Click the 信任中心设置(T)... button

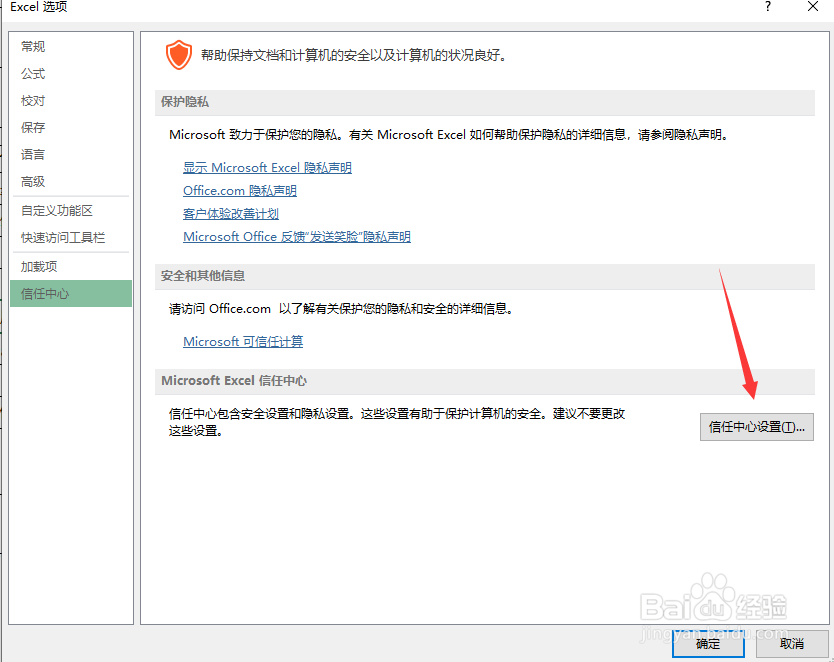pyautogui.click(x=756, y=427)
